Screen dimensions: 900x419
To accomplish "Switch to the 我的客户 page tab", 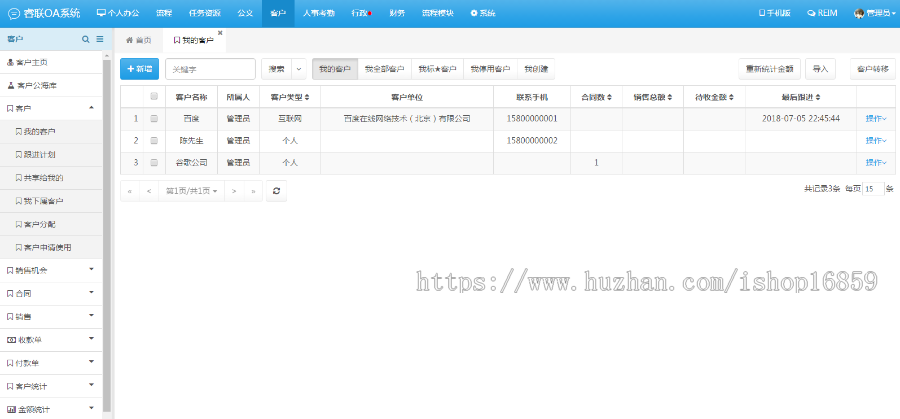I will [193, 40].
